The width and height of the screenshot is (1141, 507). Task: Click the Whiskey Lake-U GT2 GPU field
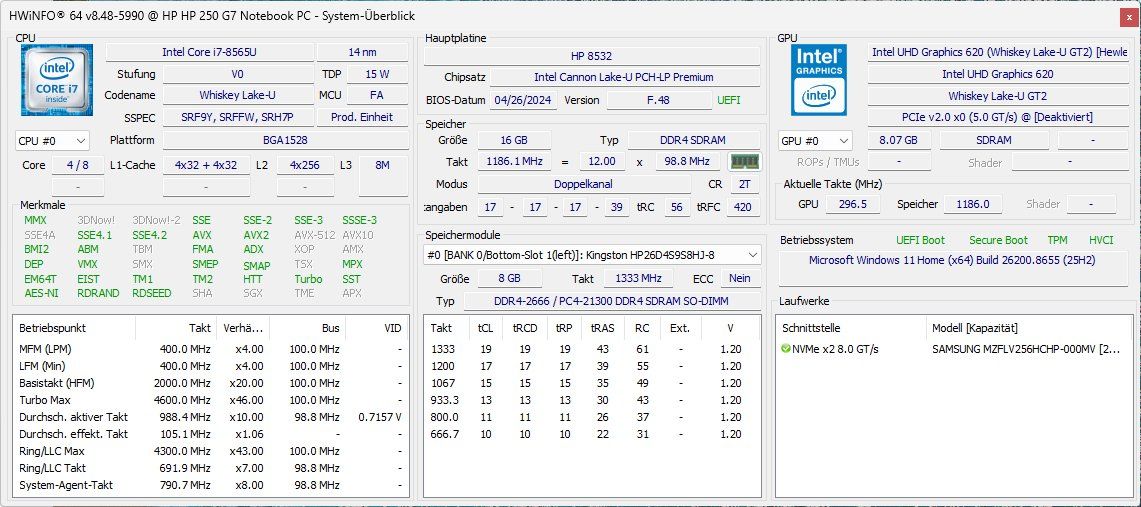coord(998,96)
